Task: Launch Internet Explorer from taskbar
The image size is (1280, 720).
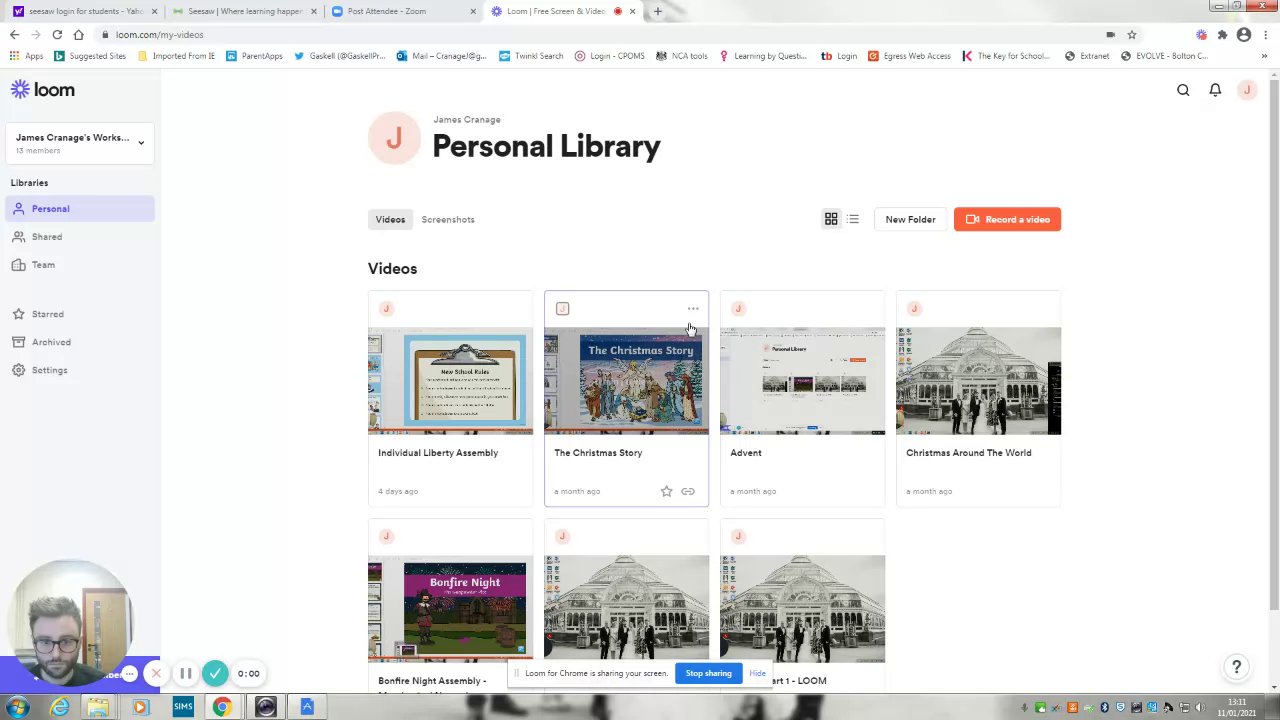Action: [x=60, y=708]
